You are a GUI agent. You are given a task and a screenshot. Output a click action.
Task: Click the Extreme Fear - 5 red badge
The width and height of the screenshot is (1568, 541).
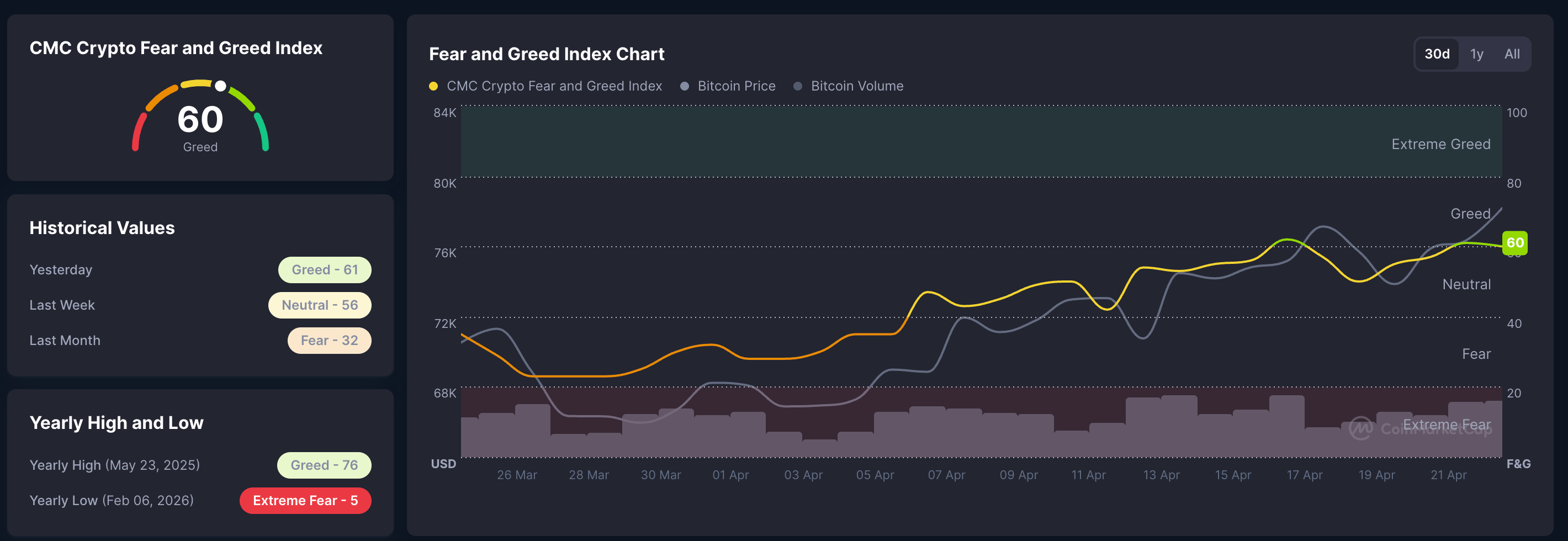305,500
